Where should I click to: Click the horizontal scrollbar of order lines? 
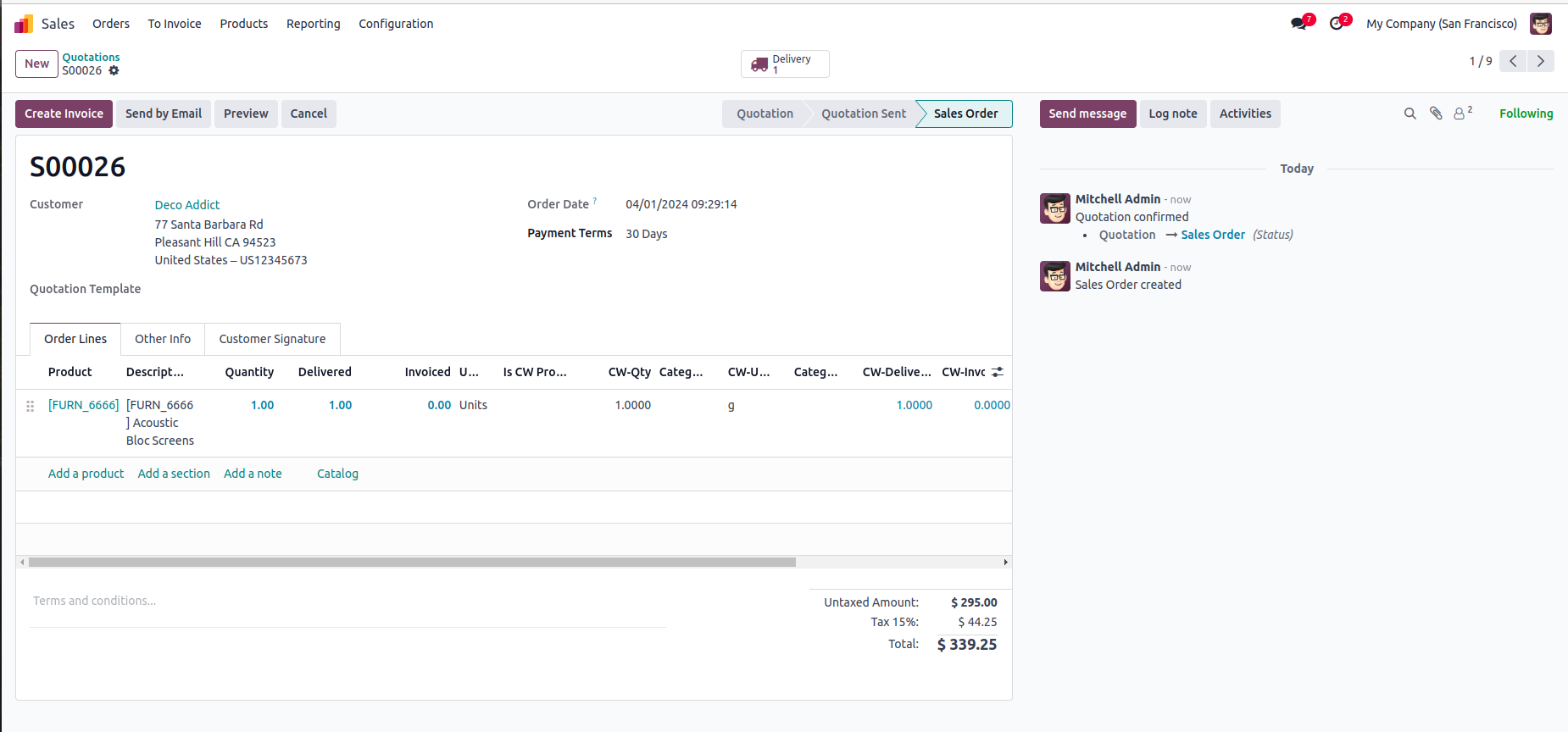pyautogui.click(x=412, y=562)
